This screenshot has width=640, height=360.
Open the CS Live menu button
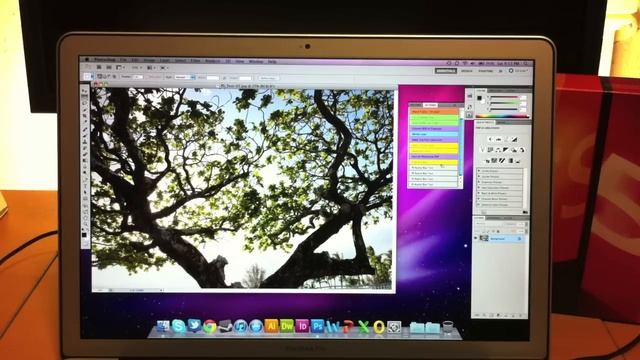pyautogui.click(x=518, y=71)
